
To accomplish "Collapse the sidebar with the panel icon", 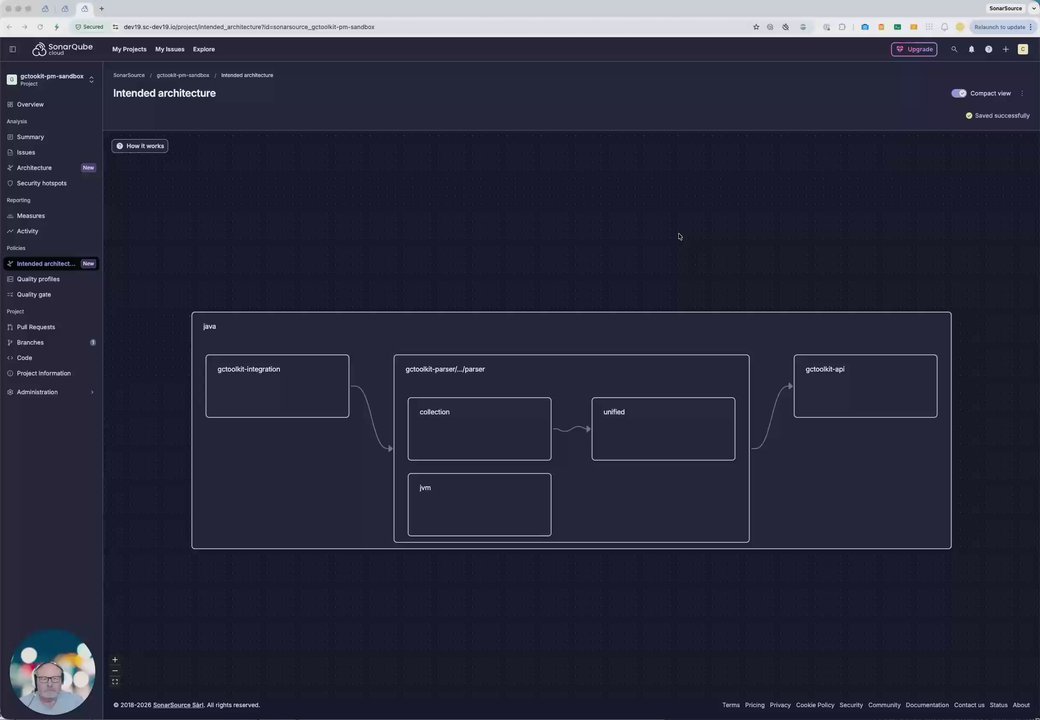I will coord(12,49).
